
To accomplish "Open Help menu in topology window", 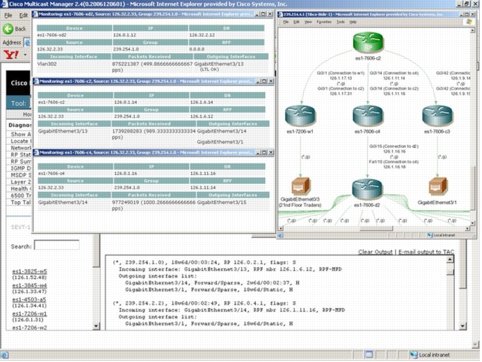I will (x=353, y=22).
